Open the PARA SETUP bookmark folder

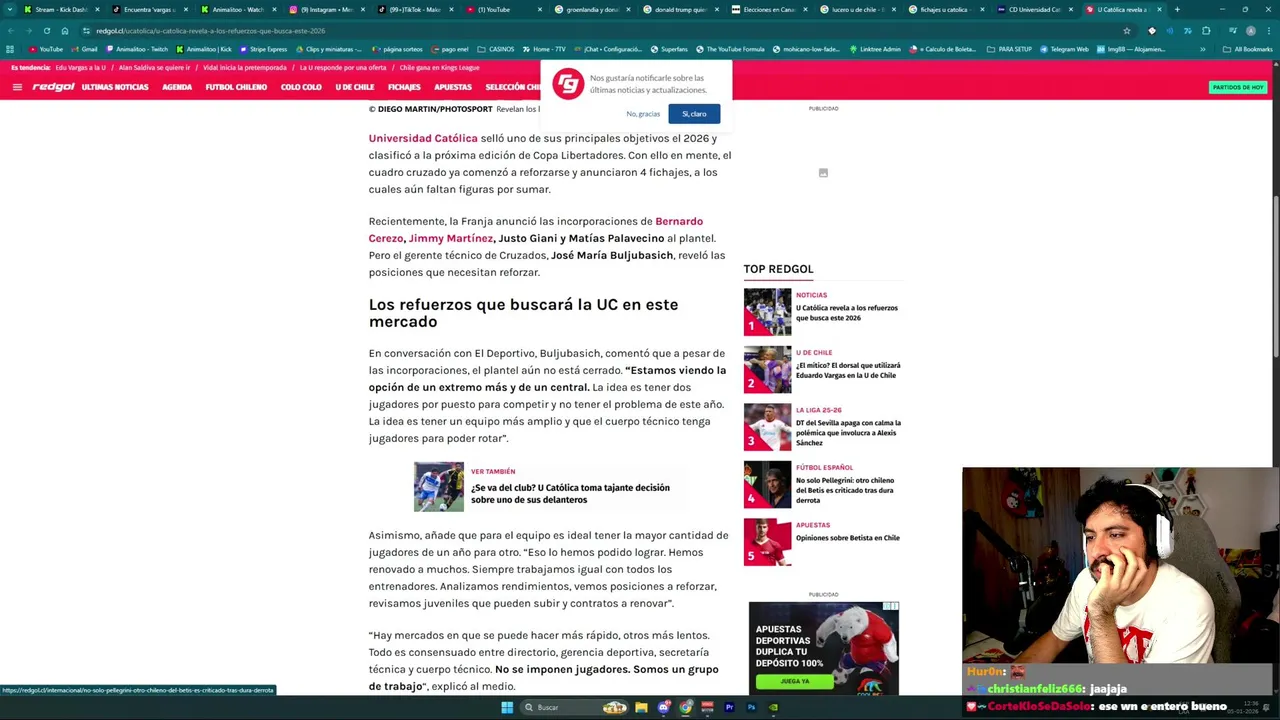(1009, 49)
